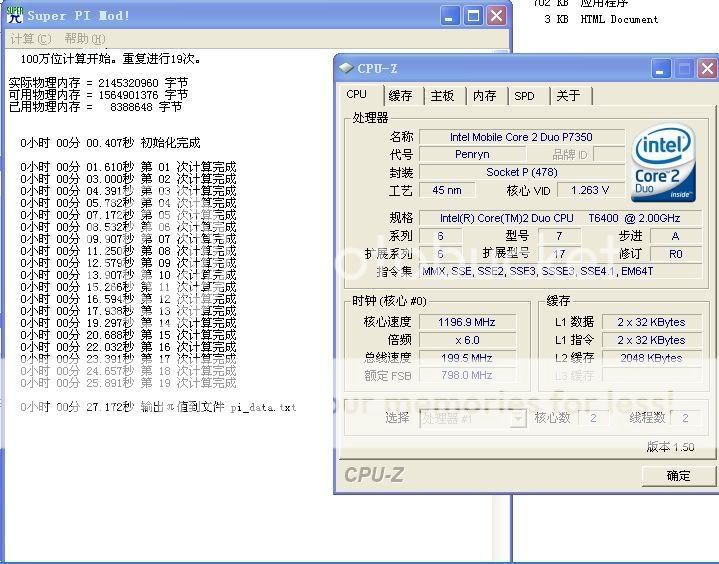
Task: Click the 100万位计算开始 header line
Action: 111,59
